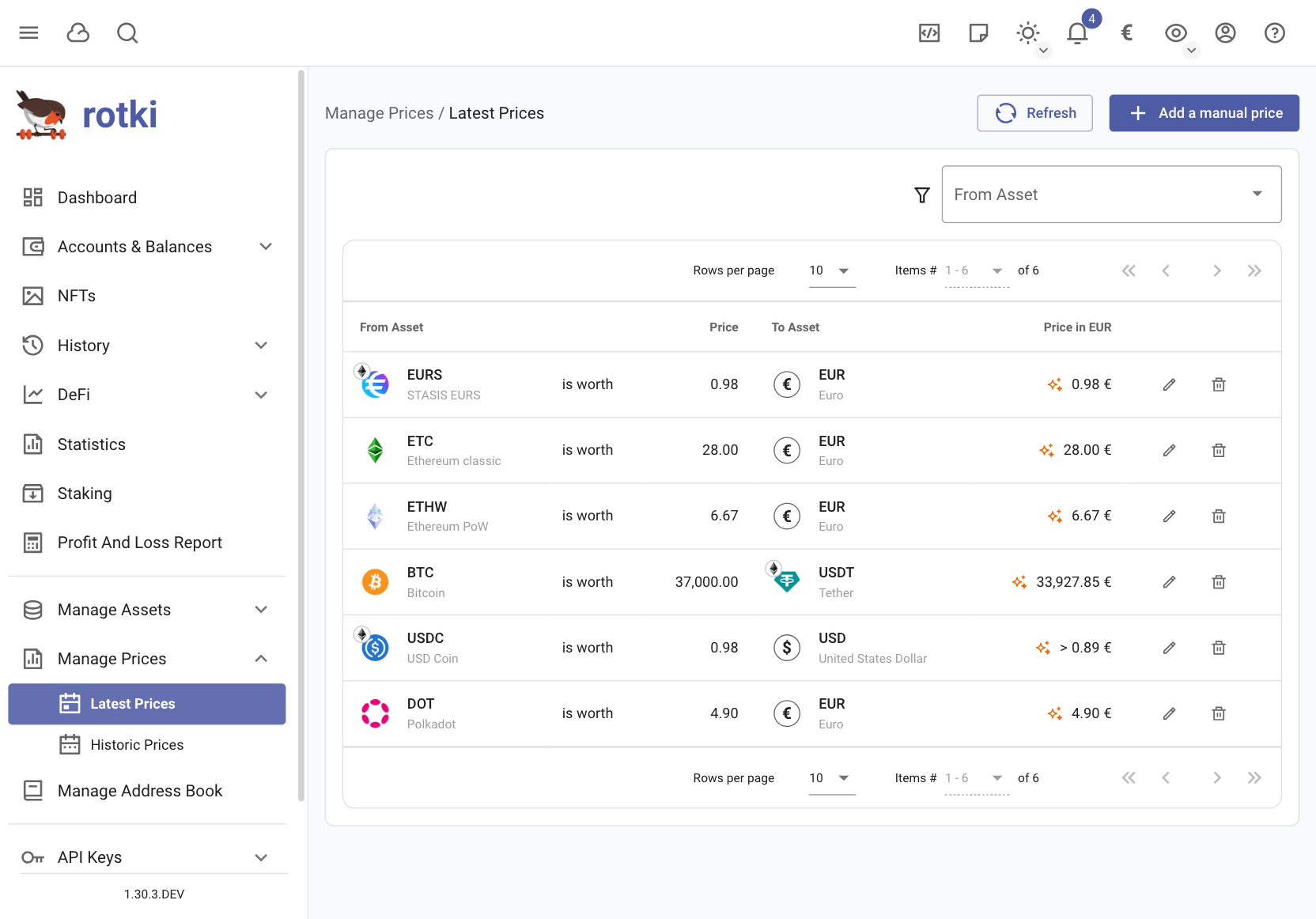Screen dimensions: 1316x919
Task: Select Latest Prices submenu item
Action: click(x=147, y=704)
